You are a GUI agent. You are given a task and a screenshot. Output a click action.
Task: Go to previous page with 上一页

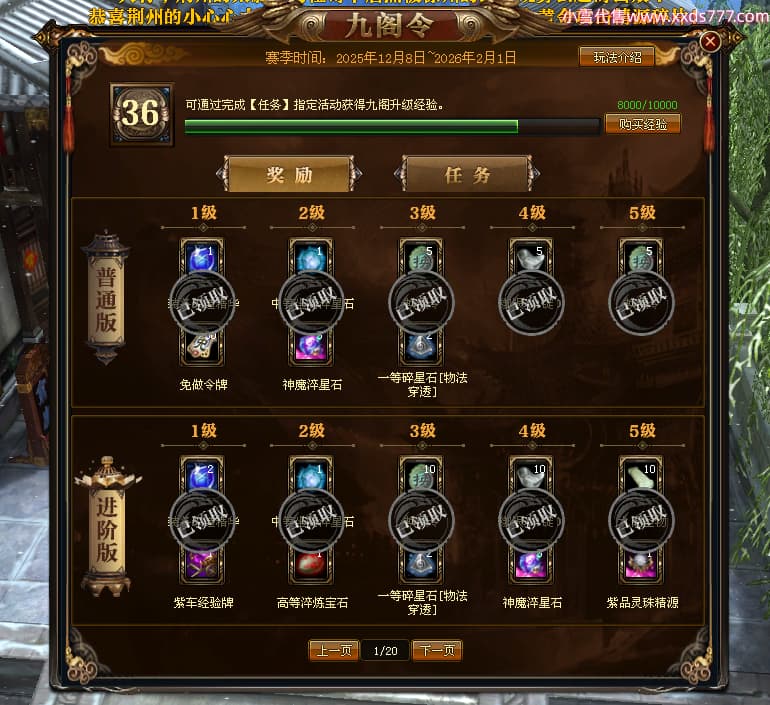(x=334, y=651)
